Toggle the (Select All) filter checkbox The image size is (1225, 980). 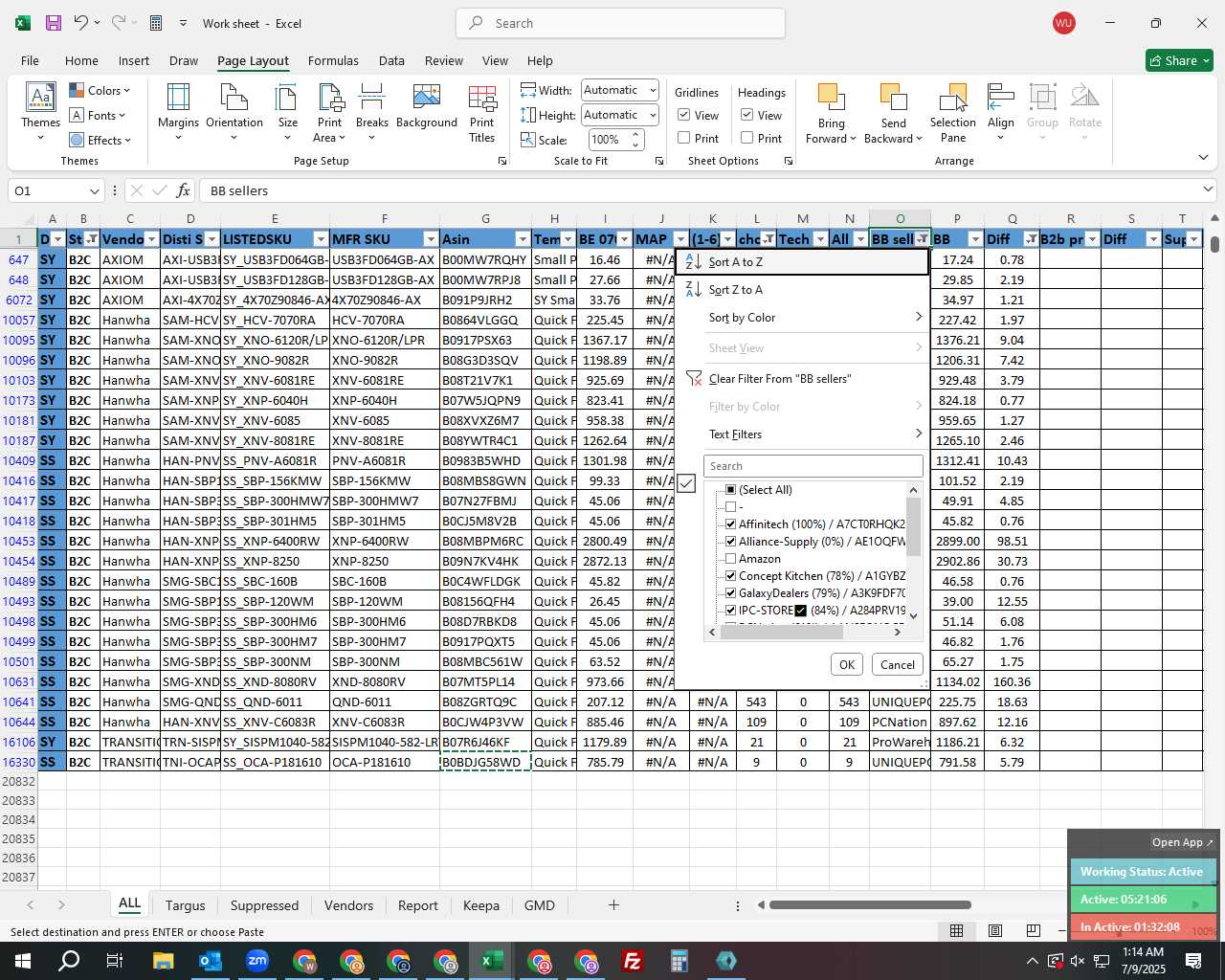pyautogui.click(x=731, y=490)
